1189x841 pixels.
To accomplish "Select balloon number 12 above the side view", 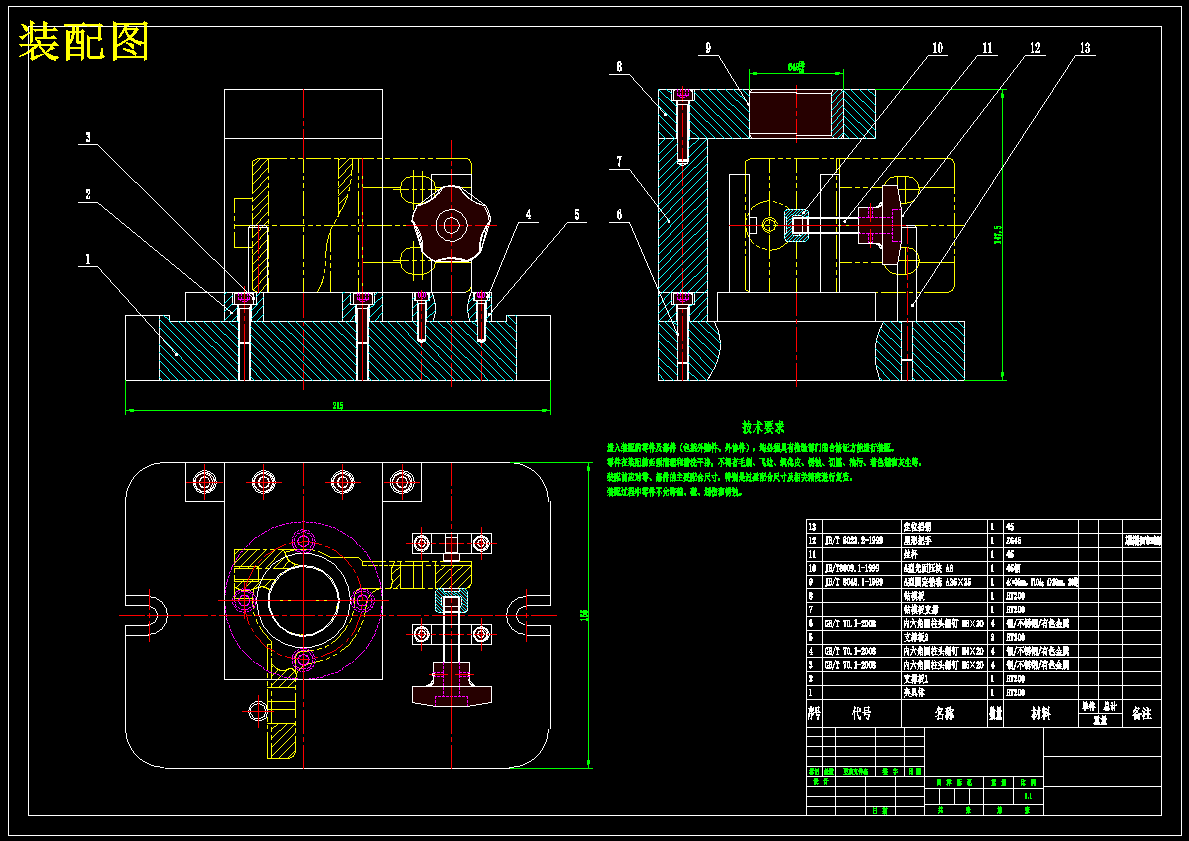I will point(1035,49).
